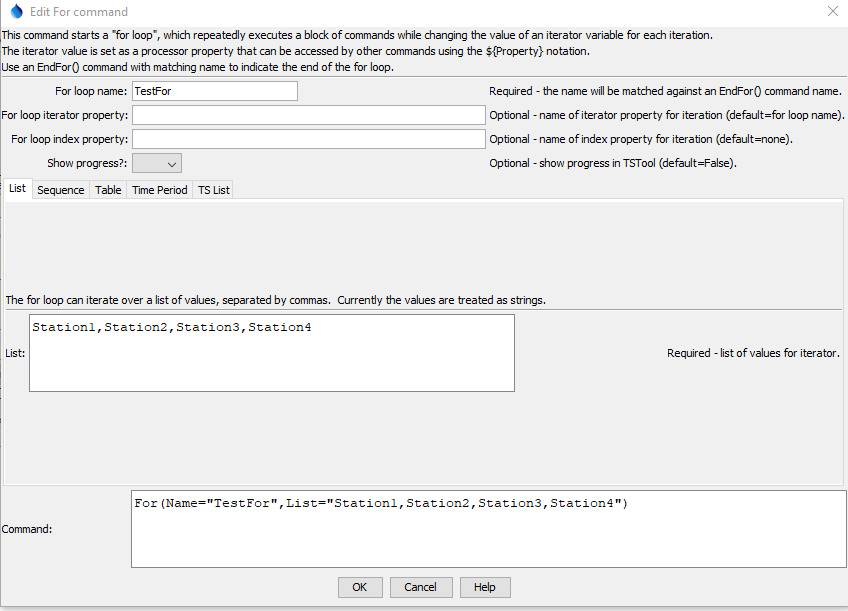The height and width of the screenshot is (611, 848).
Task: Click the 'For loop iterator property:' label
Action: coord(65,115)
